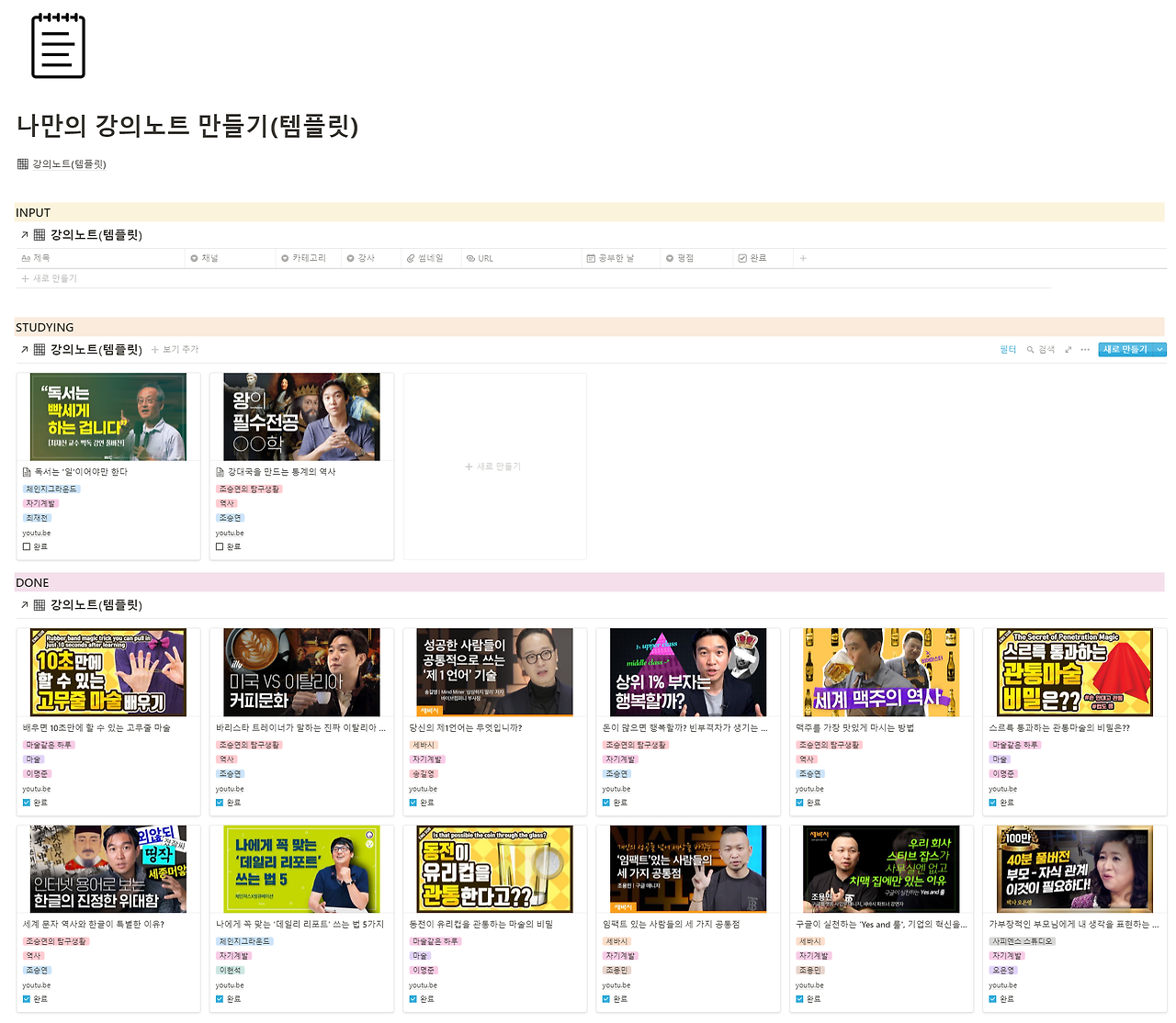Image resolution: width=1176 pixels, height=1023 pixels.
Task: Expand the arrow next to blue 새로 만들기
Action: click(x=1160, y=350)
